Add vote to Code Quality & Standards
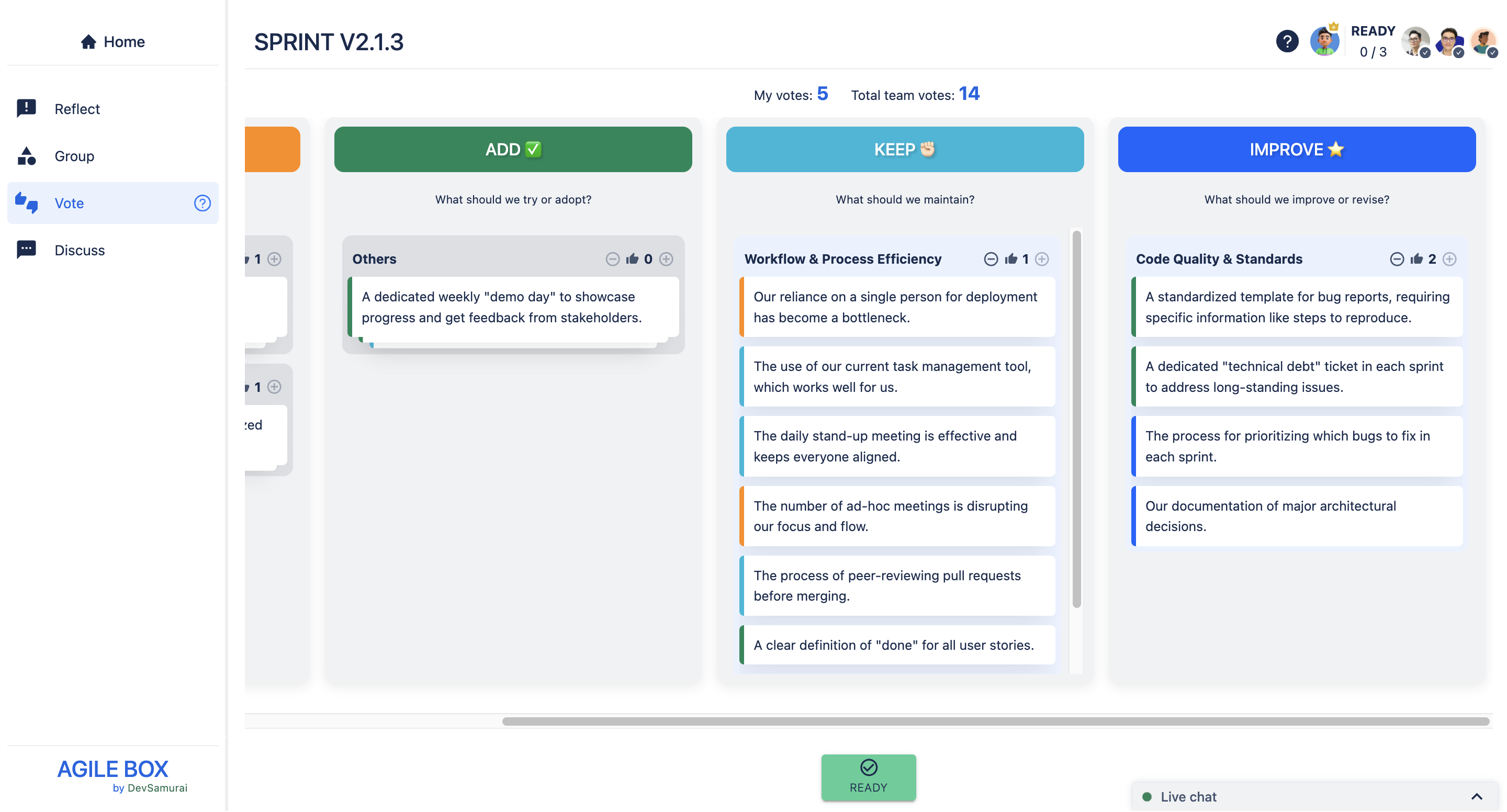The width and height of the screenshot is (1507, 812). point(1448,259)
